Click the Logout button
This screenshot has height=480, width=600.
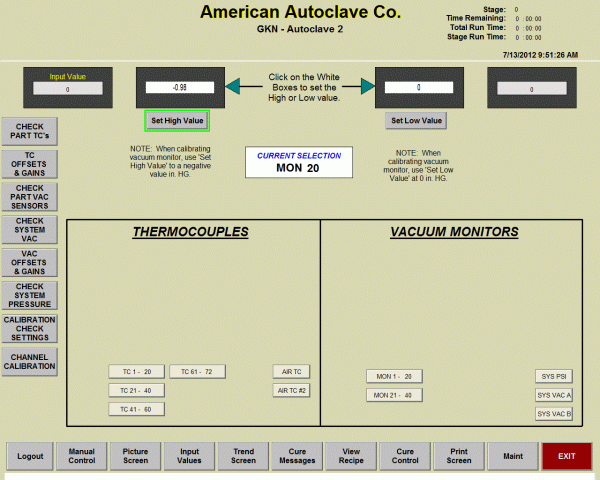coord(30,456)
